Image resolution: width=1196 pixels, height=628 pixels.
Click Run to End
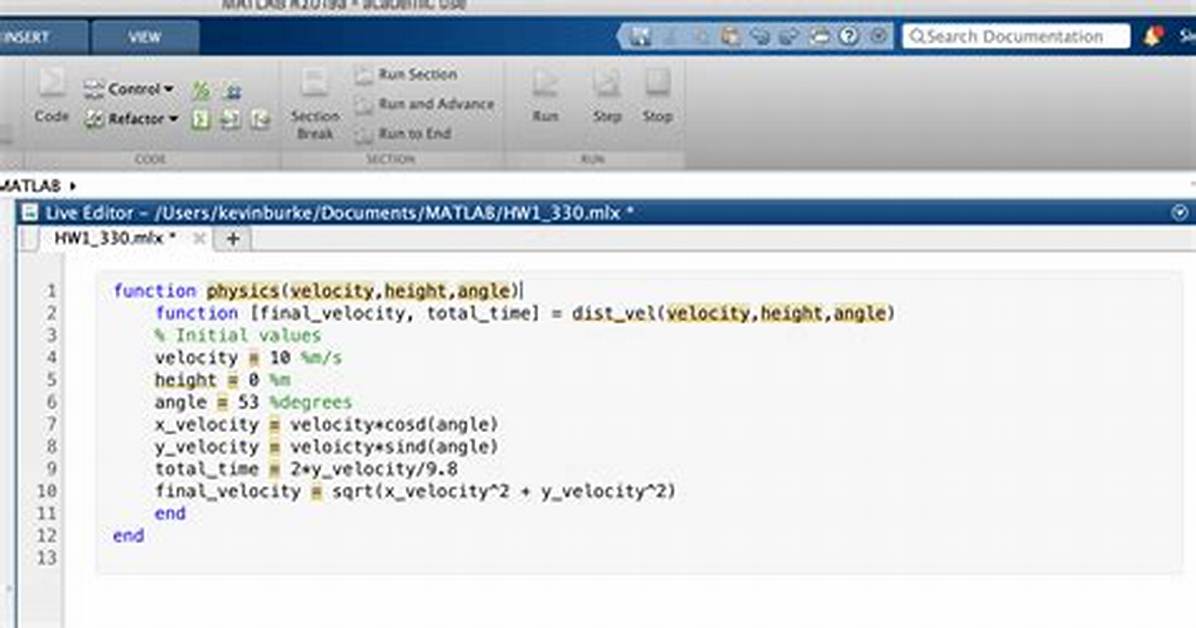coord(403,134)
